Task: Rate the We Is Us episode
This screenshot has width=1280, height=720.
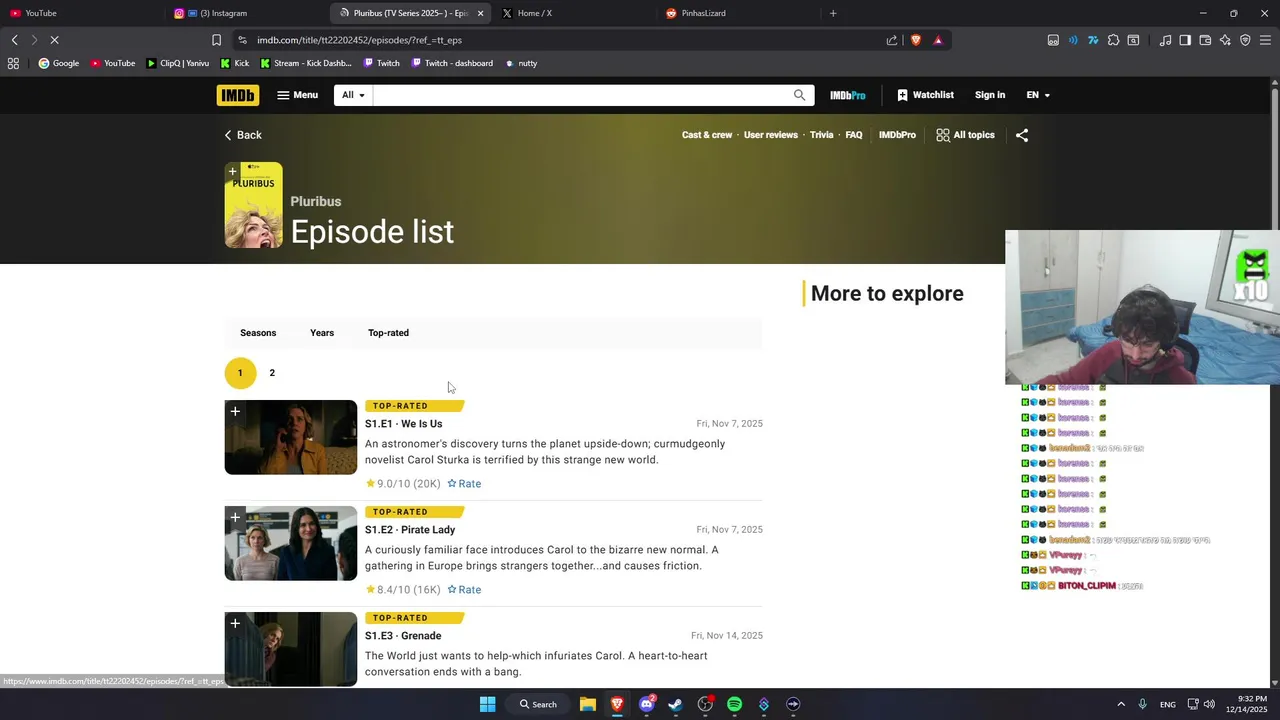Action: tap(464, 484)
